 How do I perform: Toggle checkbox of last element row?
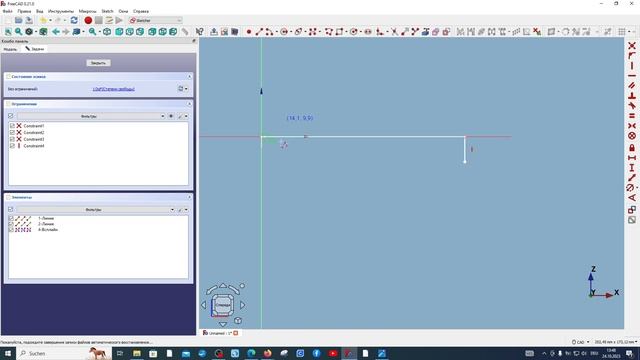[x=11, y=230]
